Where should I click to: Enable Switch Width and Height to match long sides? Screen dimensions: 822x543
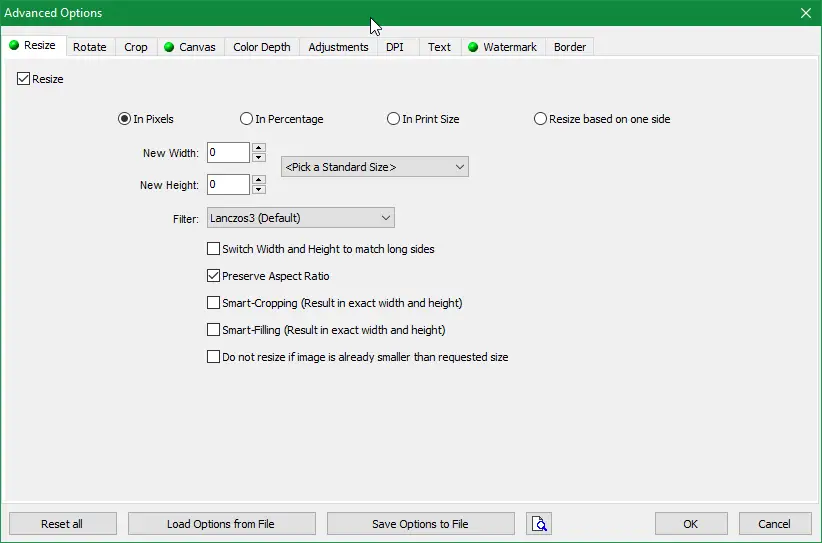click(x=213, y=249)
